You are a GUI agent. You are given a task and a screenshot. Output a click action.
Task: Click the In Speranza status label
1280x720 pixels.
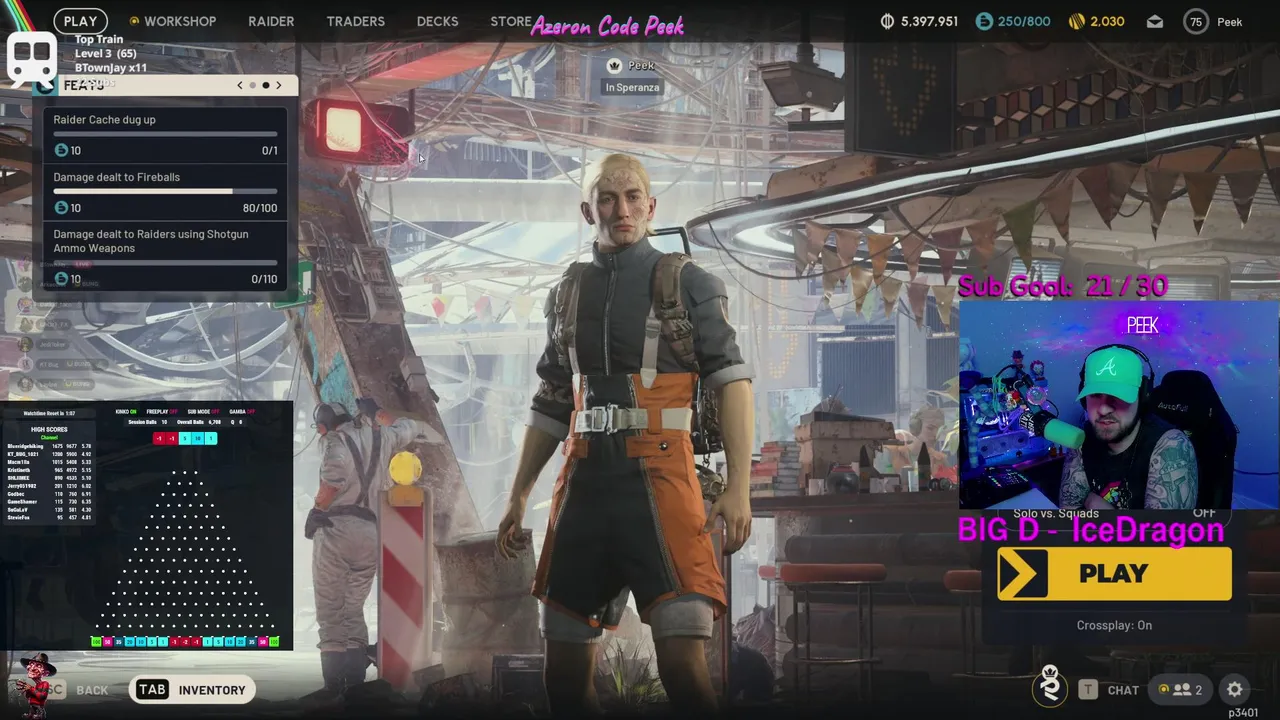[632, 87]
